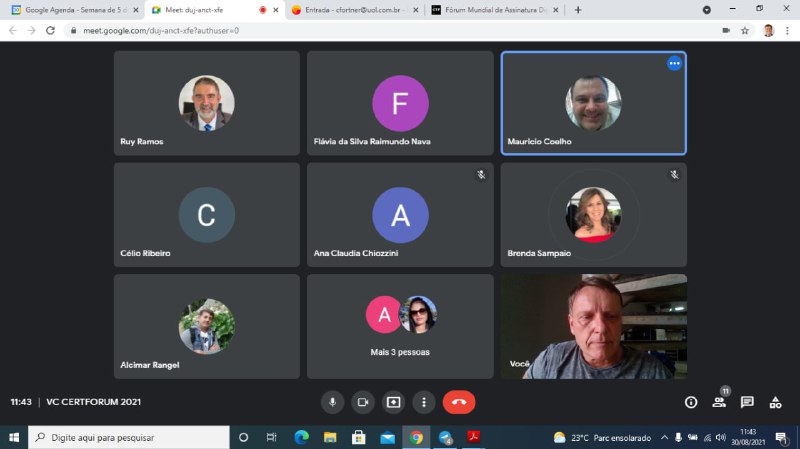
Task: Select the Ruy Ramos participant tile
Action: point(207,103)
